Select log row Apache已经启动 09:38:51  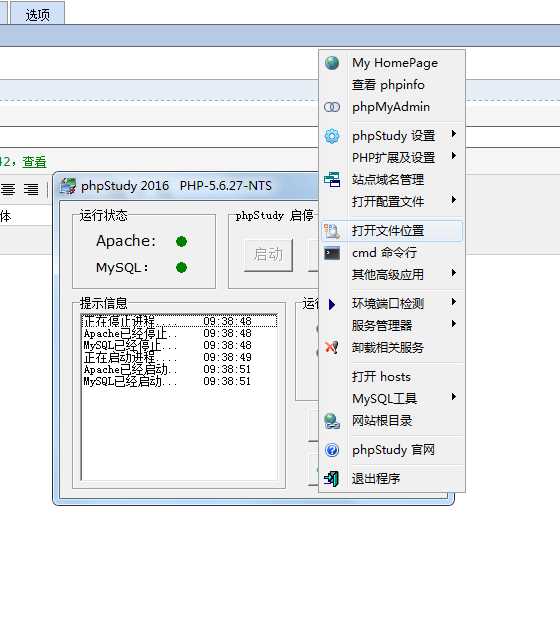(x=179, y=370)
